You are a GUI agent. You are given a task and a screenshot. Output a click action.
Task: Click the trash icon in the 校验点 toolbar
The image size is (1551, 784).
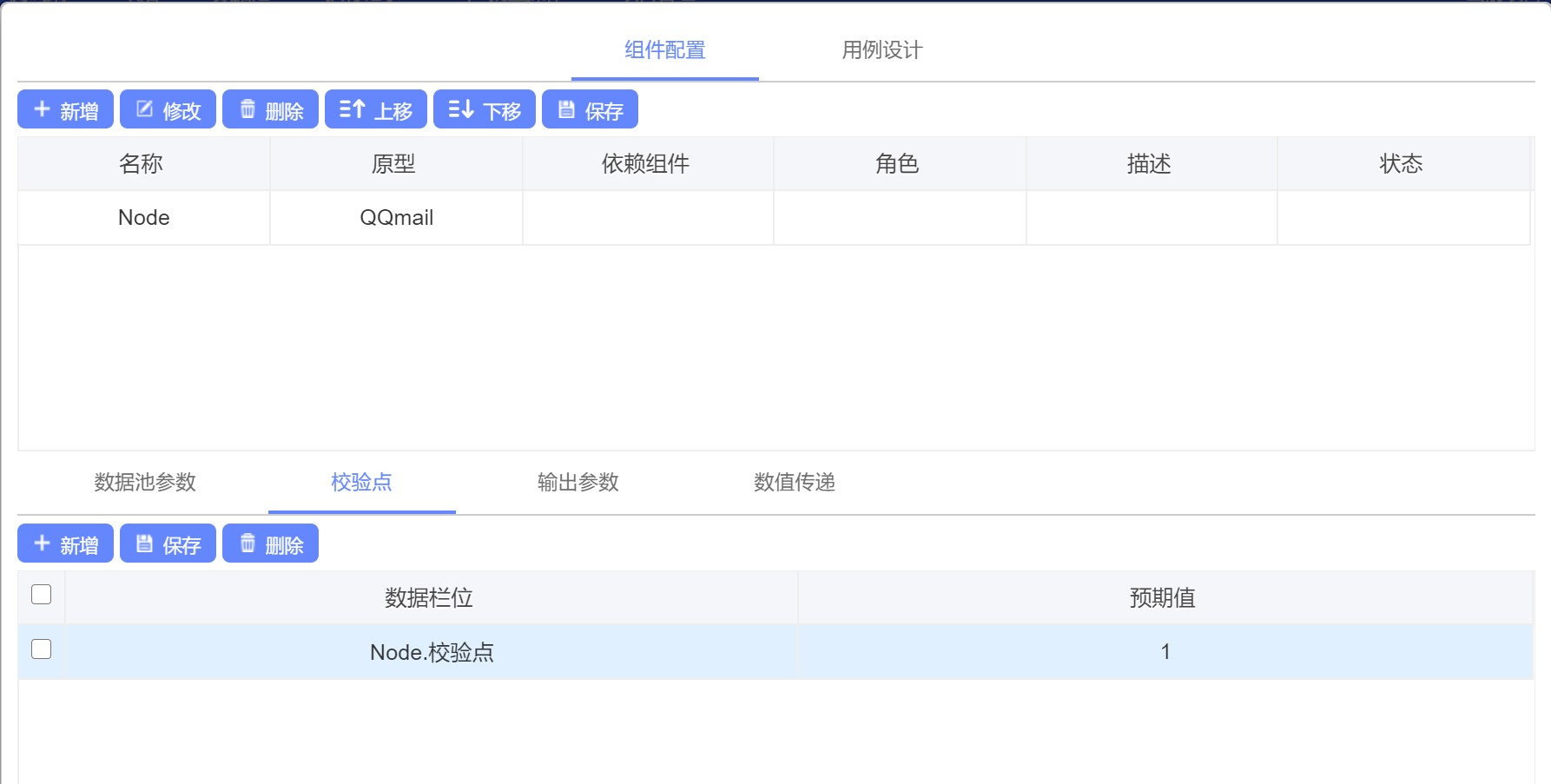[247, 544]
